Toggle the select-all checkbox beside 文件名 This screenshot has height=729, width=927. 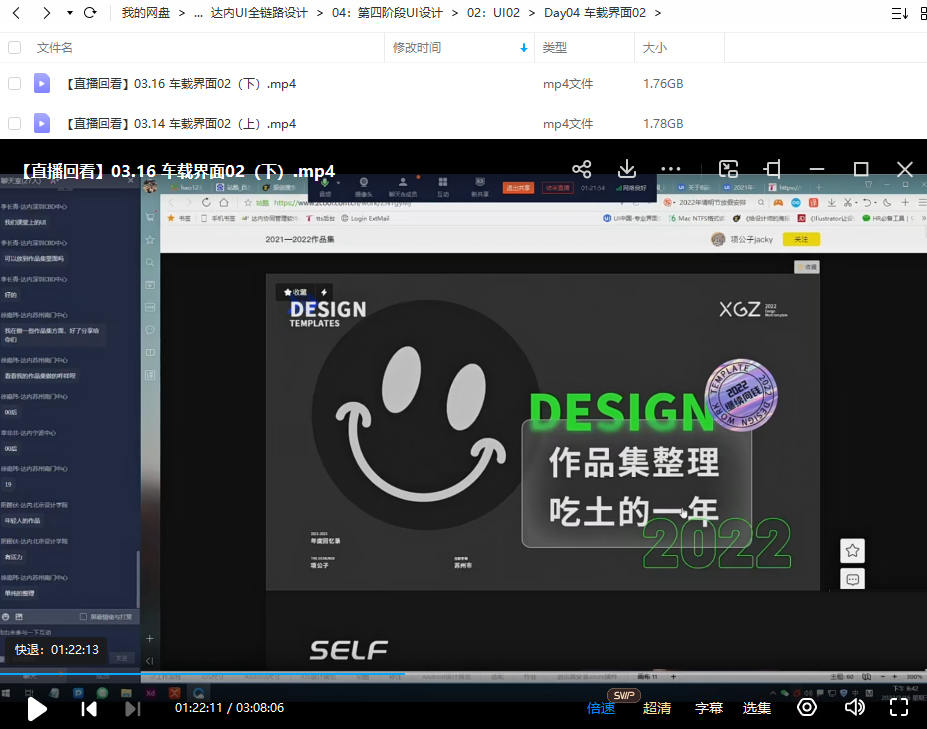point(14,48)
